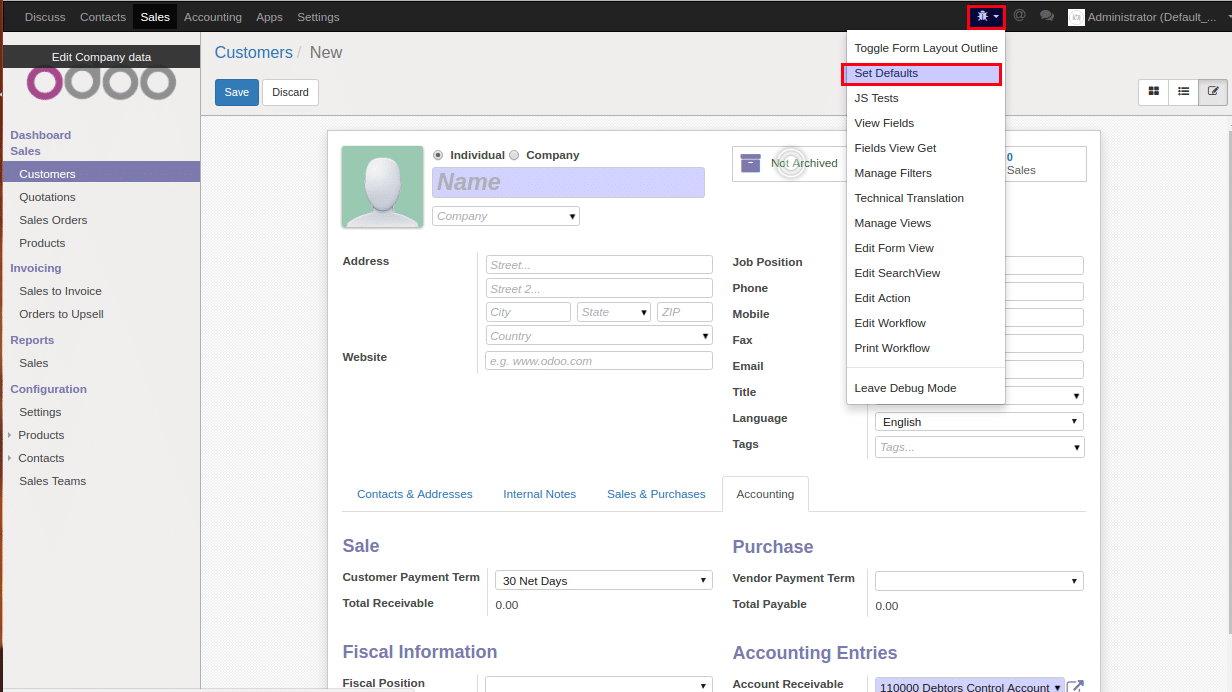Select the Individual radio button
This screenshot has width=1232, height=692.
click(438, 155)
